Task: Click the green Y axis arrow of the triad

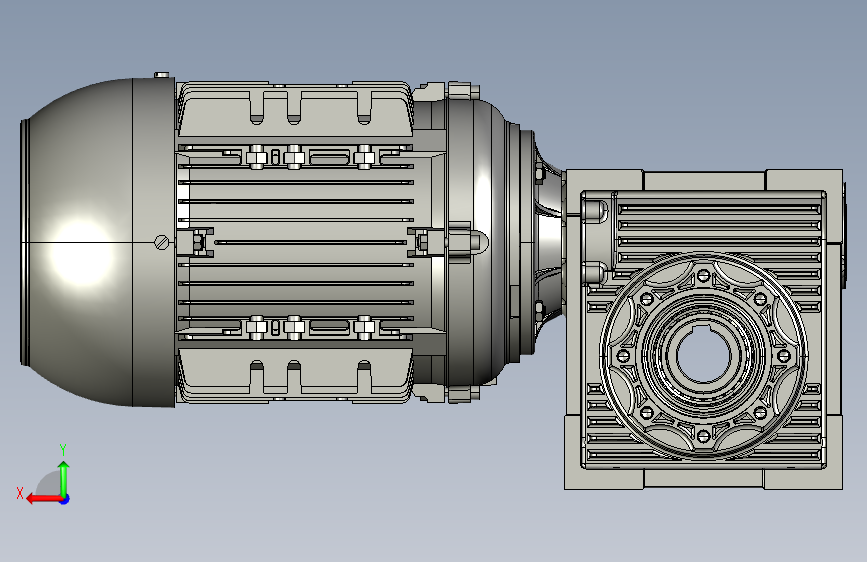Action: click(64, 478)
